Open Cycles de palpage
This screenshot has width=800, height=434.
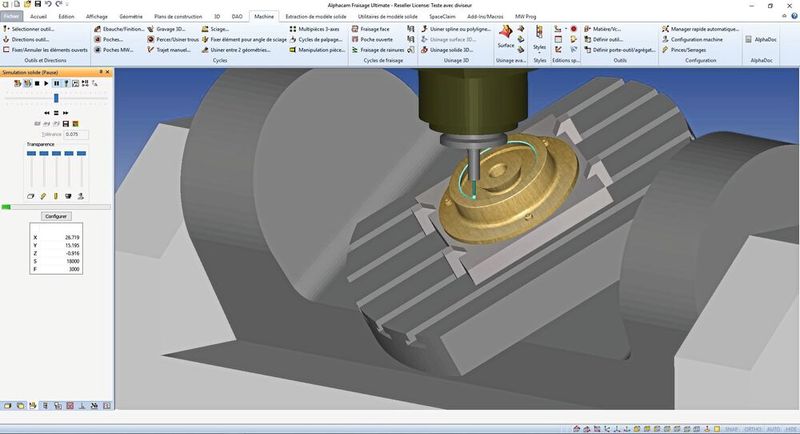316,39
